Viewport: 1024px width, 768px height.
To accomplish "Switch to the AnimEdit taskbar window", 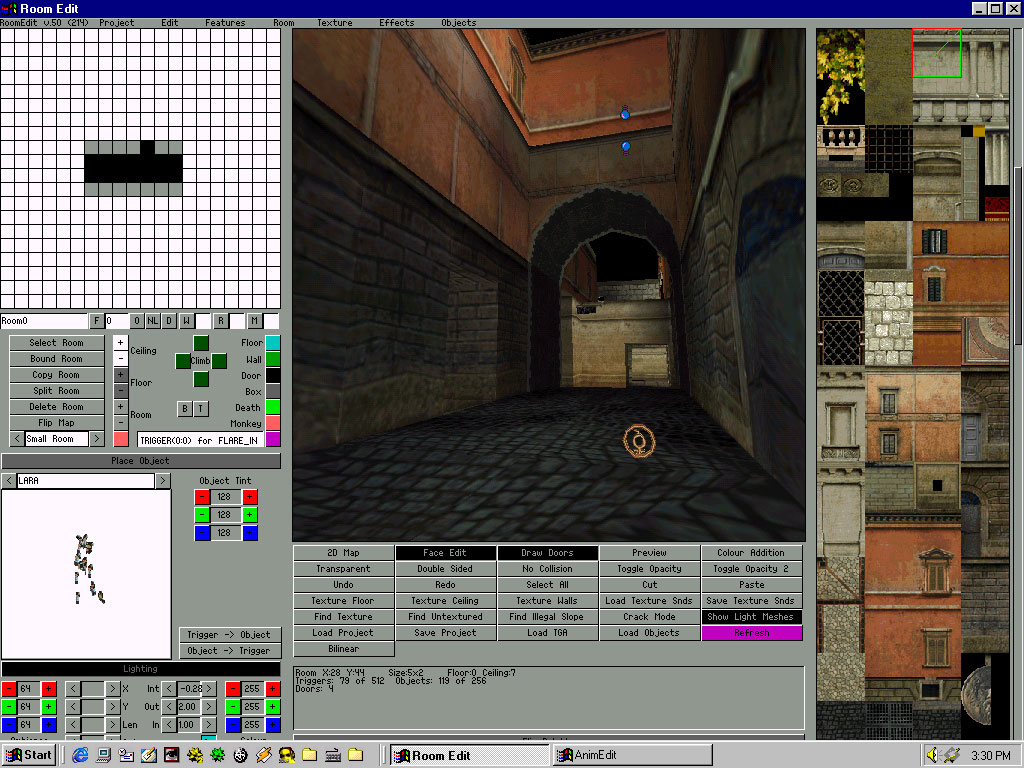I will click(x=633, y=755).
